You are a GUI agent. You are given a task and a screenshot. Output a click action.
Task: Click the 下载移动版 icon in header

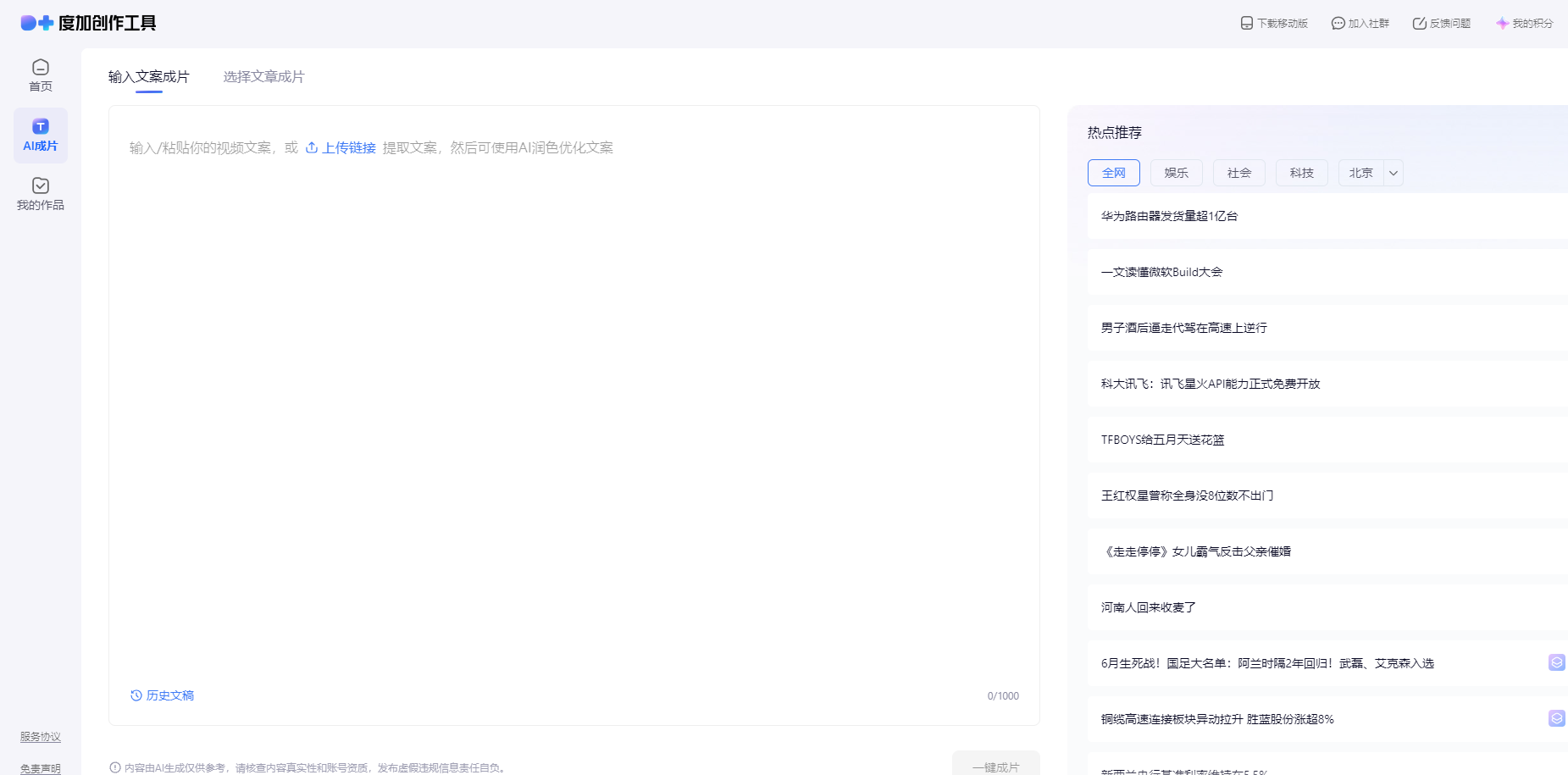[x=1246, y=24]
